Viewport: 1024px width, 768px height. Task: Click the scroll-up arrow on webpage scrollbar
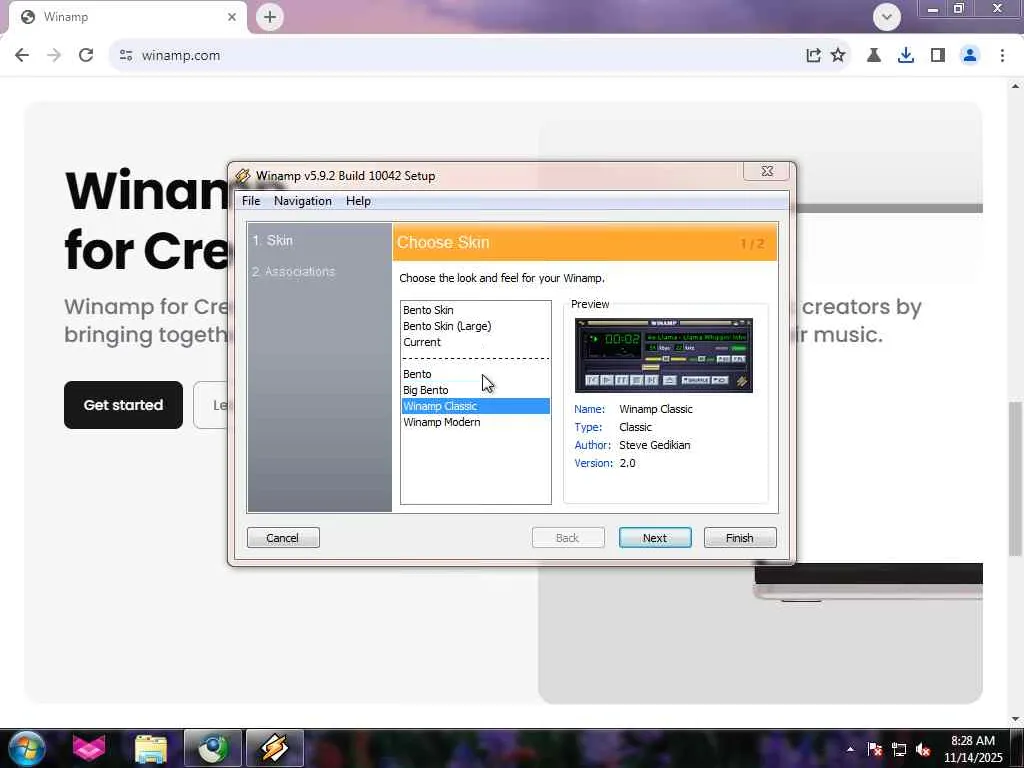[1015, 86]
